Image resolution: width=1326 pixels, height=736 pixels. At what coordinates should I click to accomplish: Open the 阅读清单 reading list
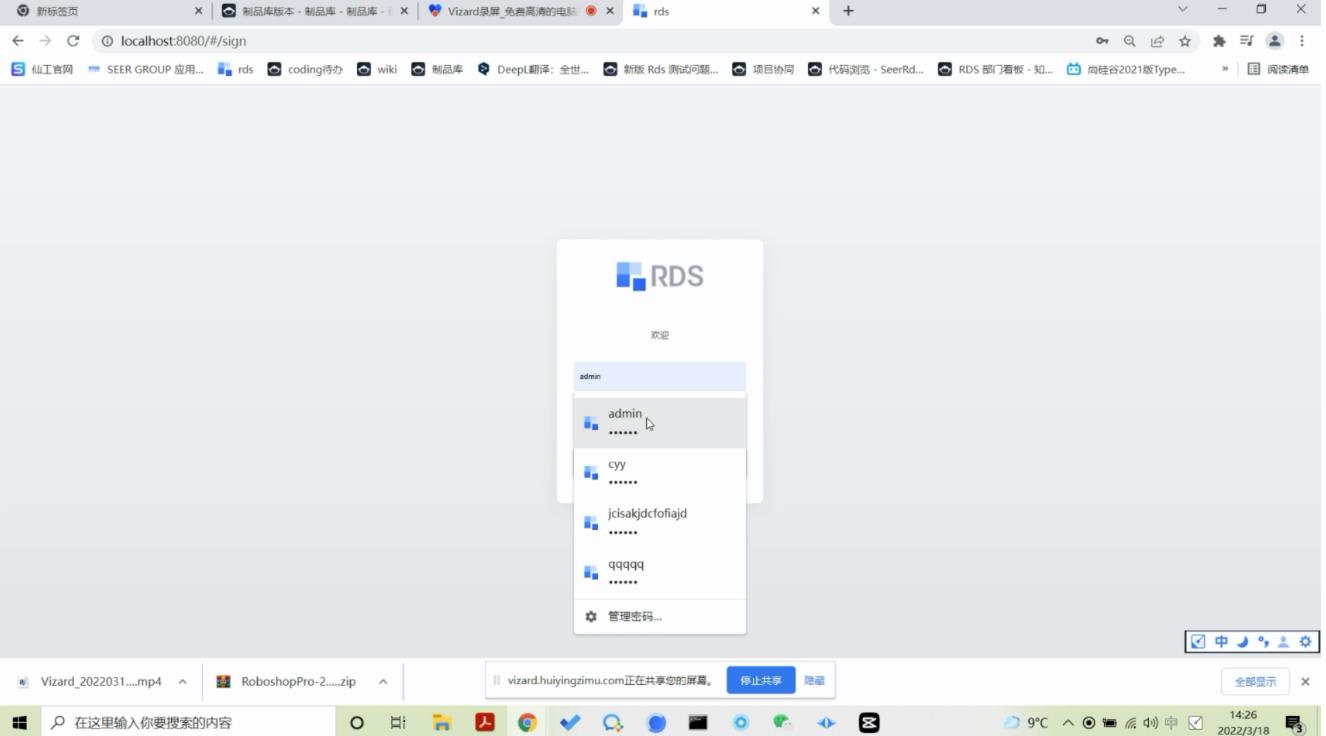1278,69
